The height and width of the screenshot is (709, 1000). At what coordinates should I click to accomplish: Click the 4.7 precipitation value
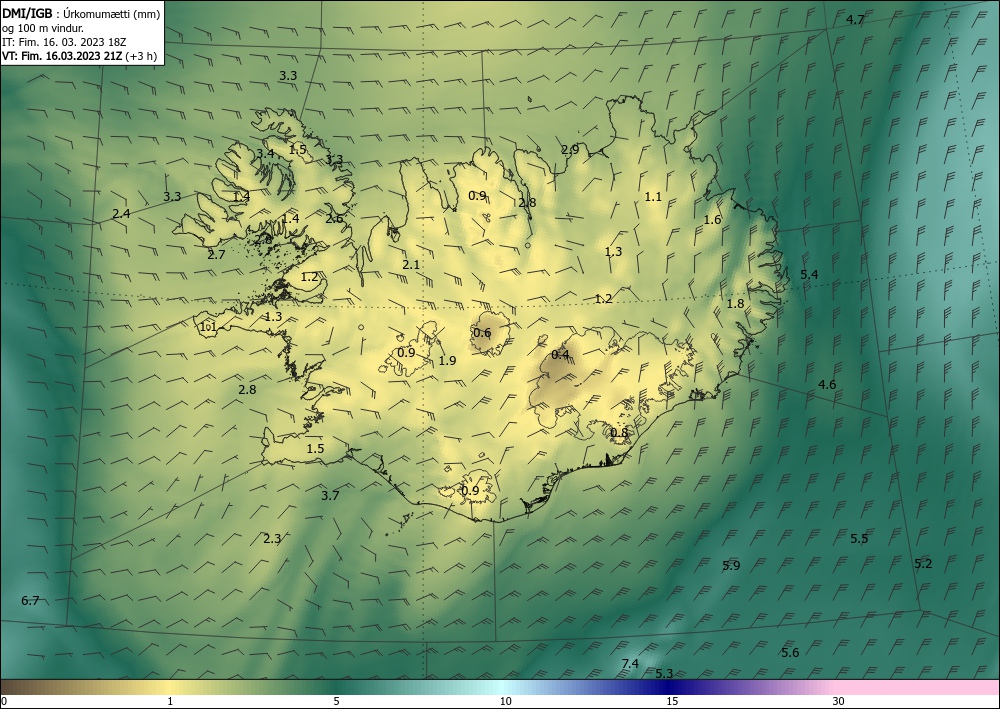(855, 20)
